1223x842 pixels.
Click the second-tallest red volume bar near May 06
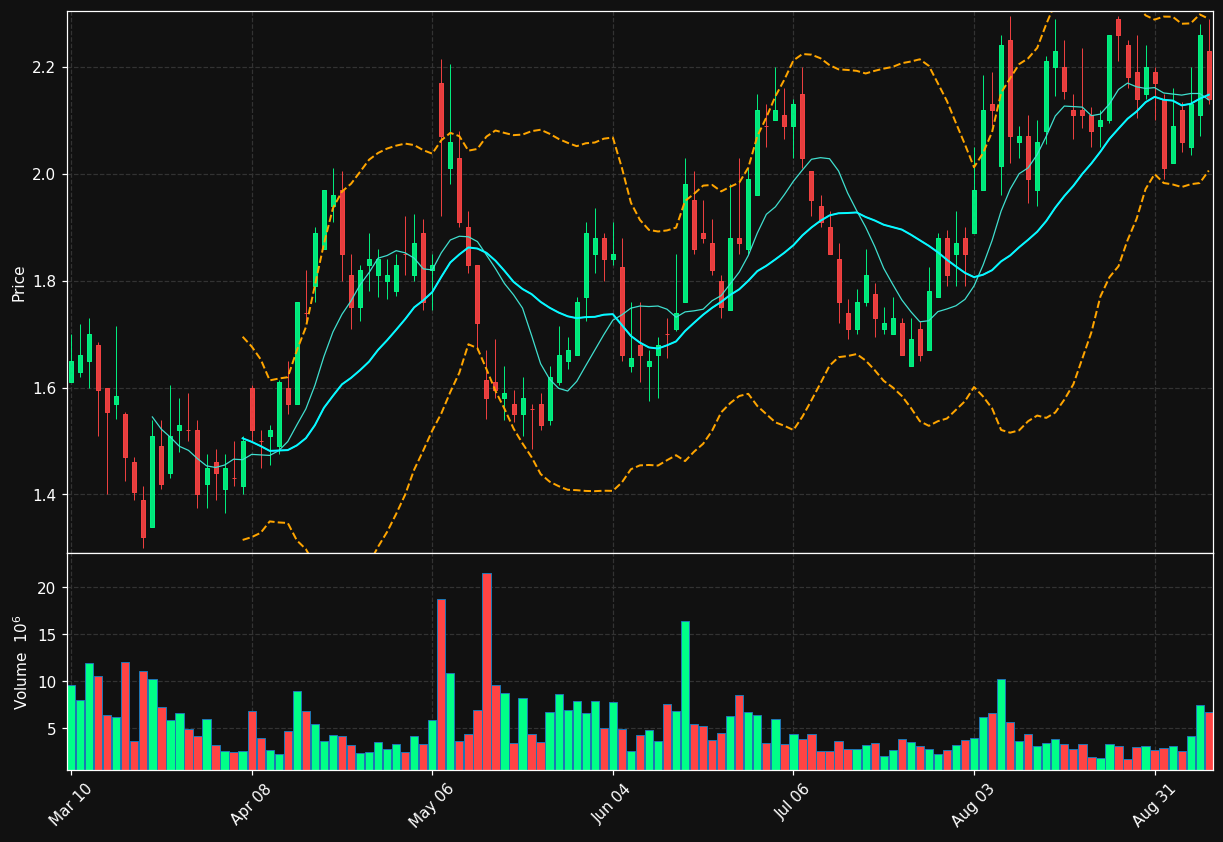tap(441, 684)
